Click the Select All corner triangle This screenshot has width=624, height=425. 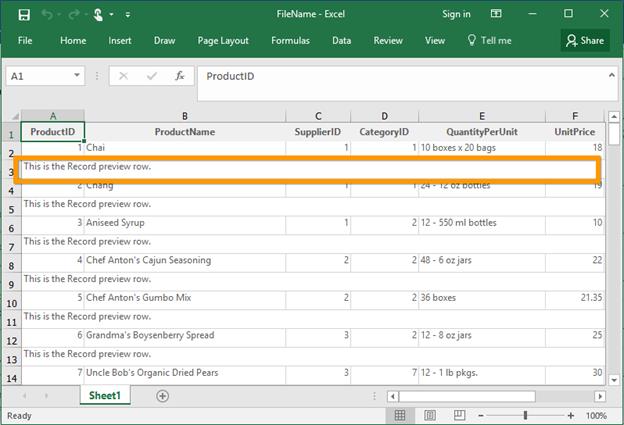(x=14, y=116)
